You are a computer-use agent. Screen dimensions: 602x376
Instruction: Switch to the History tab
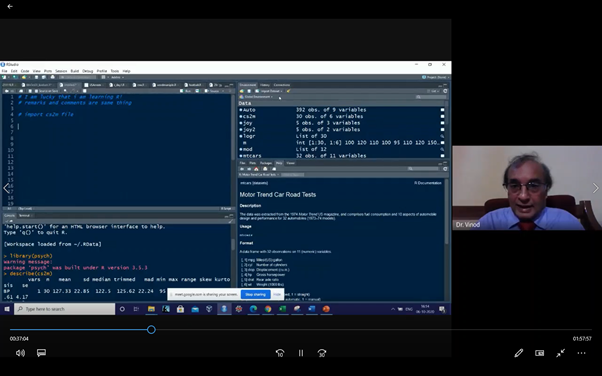[265, 85]
